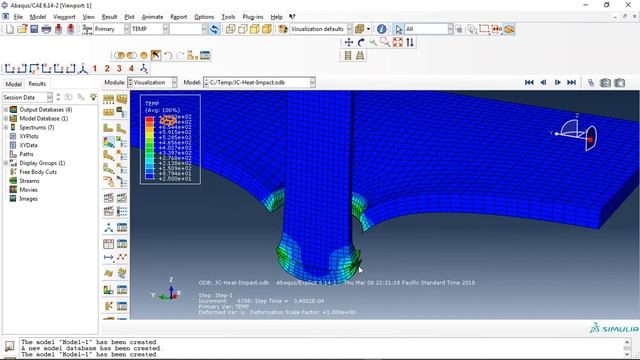Screen dimensions: 640x360
Task: Switch to the Model tab
Action: (x=13, y=84)
